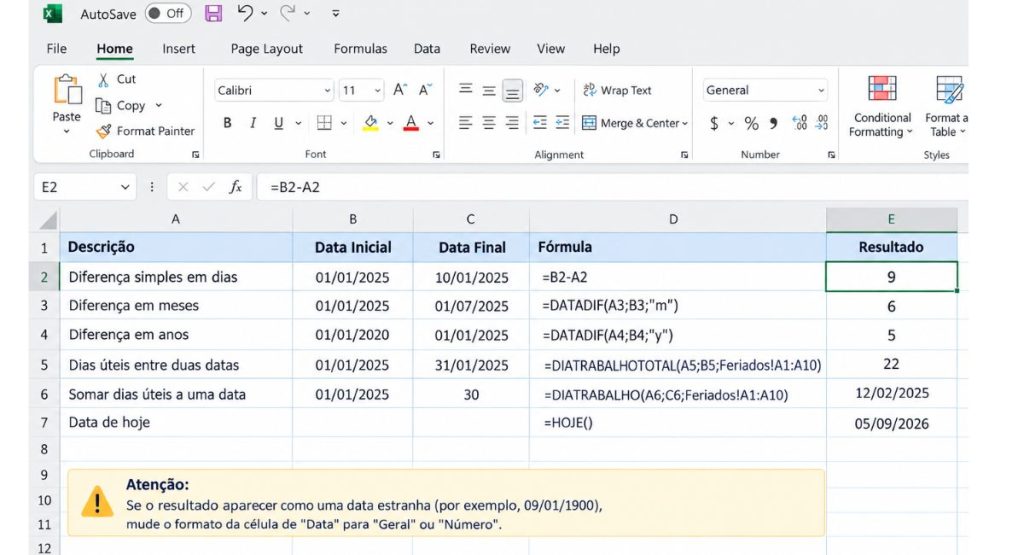Click the Save floppy disk icon

(x=214, y=13)
